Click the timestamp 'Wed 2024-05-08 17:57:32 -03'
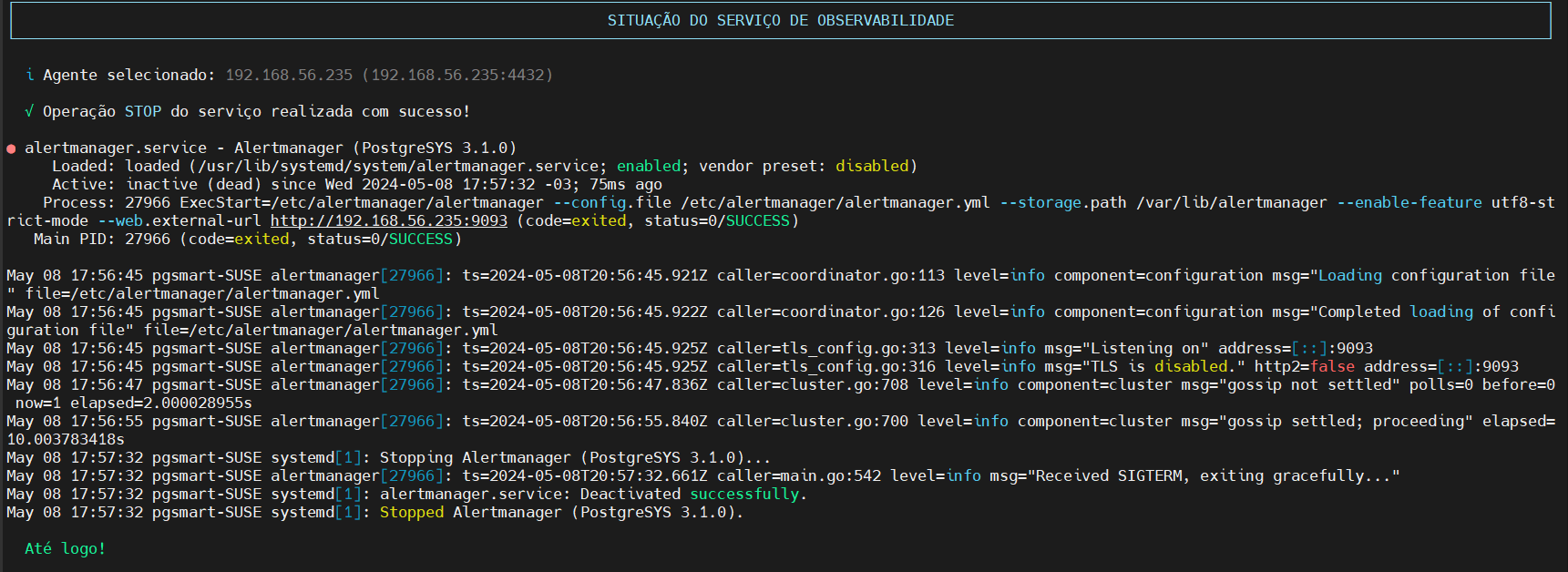The height and width of the screenshot is (572, 1568). pyautogui.click(x=448, y=184)
